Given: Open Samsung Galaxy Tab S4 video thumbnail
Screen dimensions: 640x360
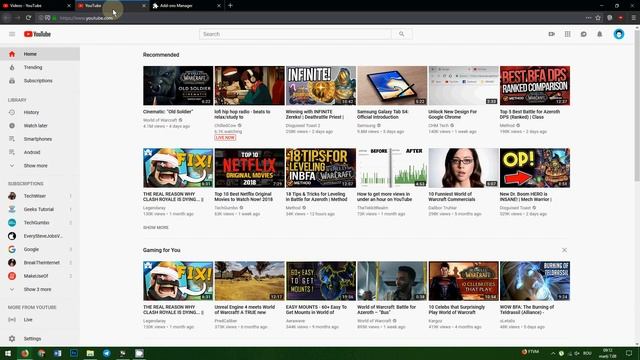Looking at the screenshot, I should click(x=392, y=86).
